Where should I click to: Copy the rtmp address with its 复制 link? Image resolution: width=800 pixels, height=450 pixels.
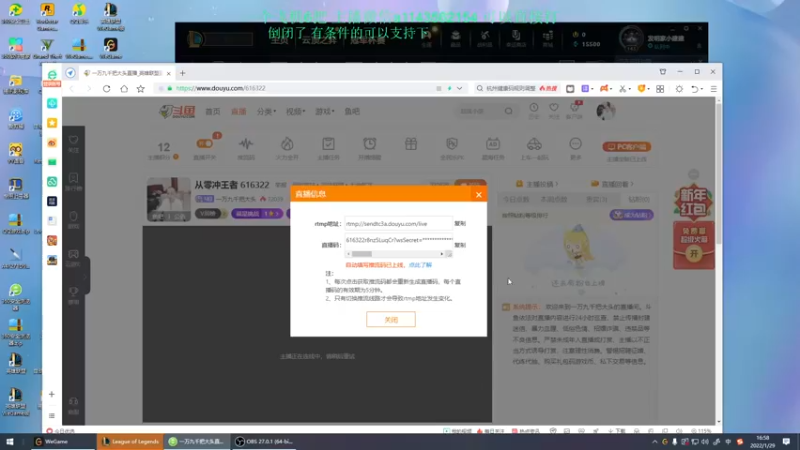(460, 223)
